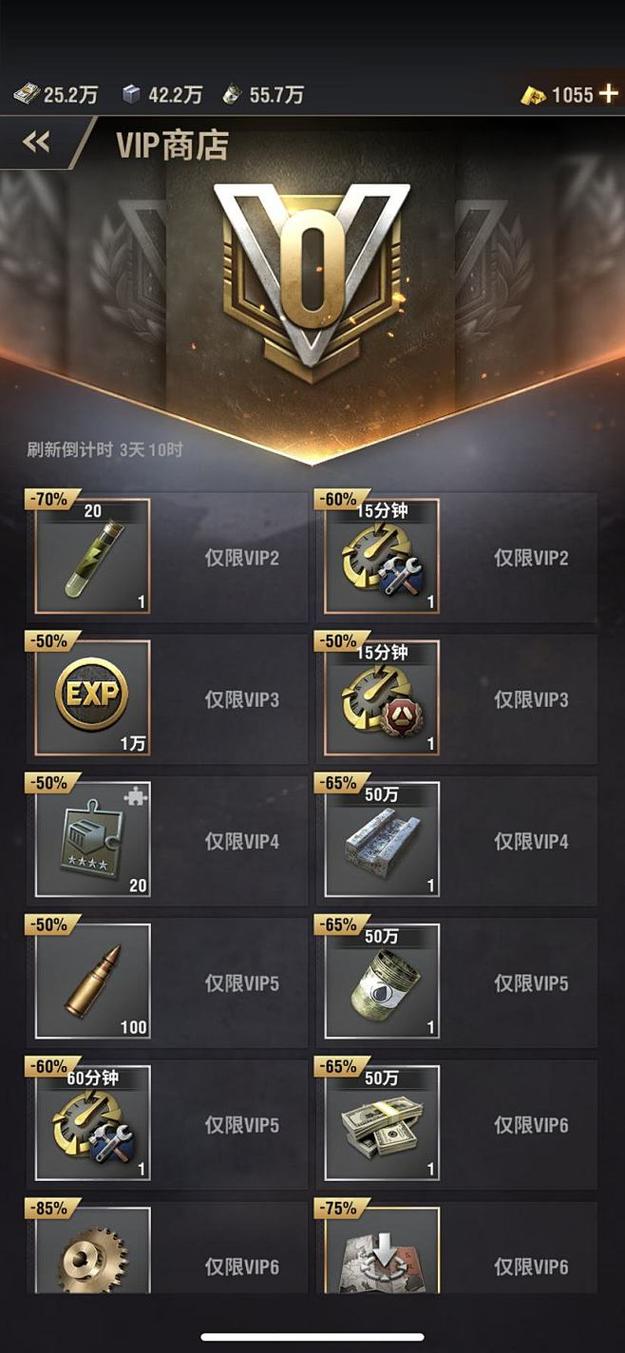Select the bullet ammo item with 100
Viewport: 625px width, 1353px height.
pyautogui.click(x=93, y=982)
